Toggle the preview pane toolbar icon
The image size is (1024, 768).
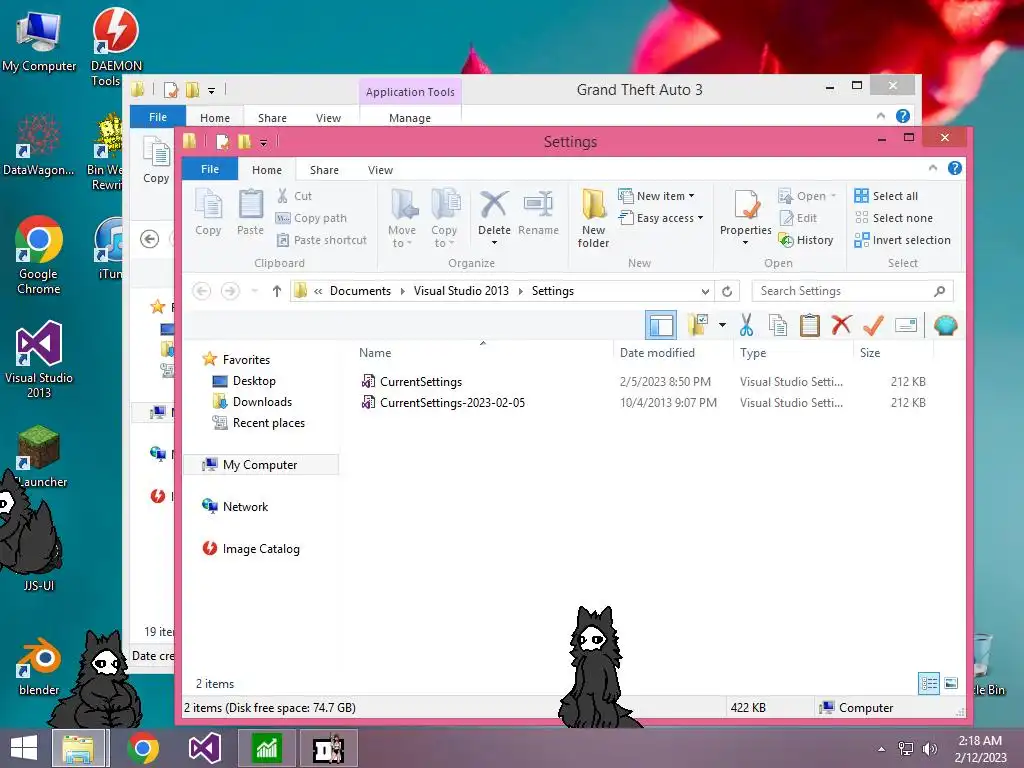click(x=661, y=325)
